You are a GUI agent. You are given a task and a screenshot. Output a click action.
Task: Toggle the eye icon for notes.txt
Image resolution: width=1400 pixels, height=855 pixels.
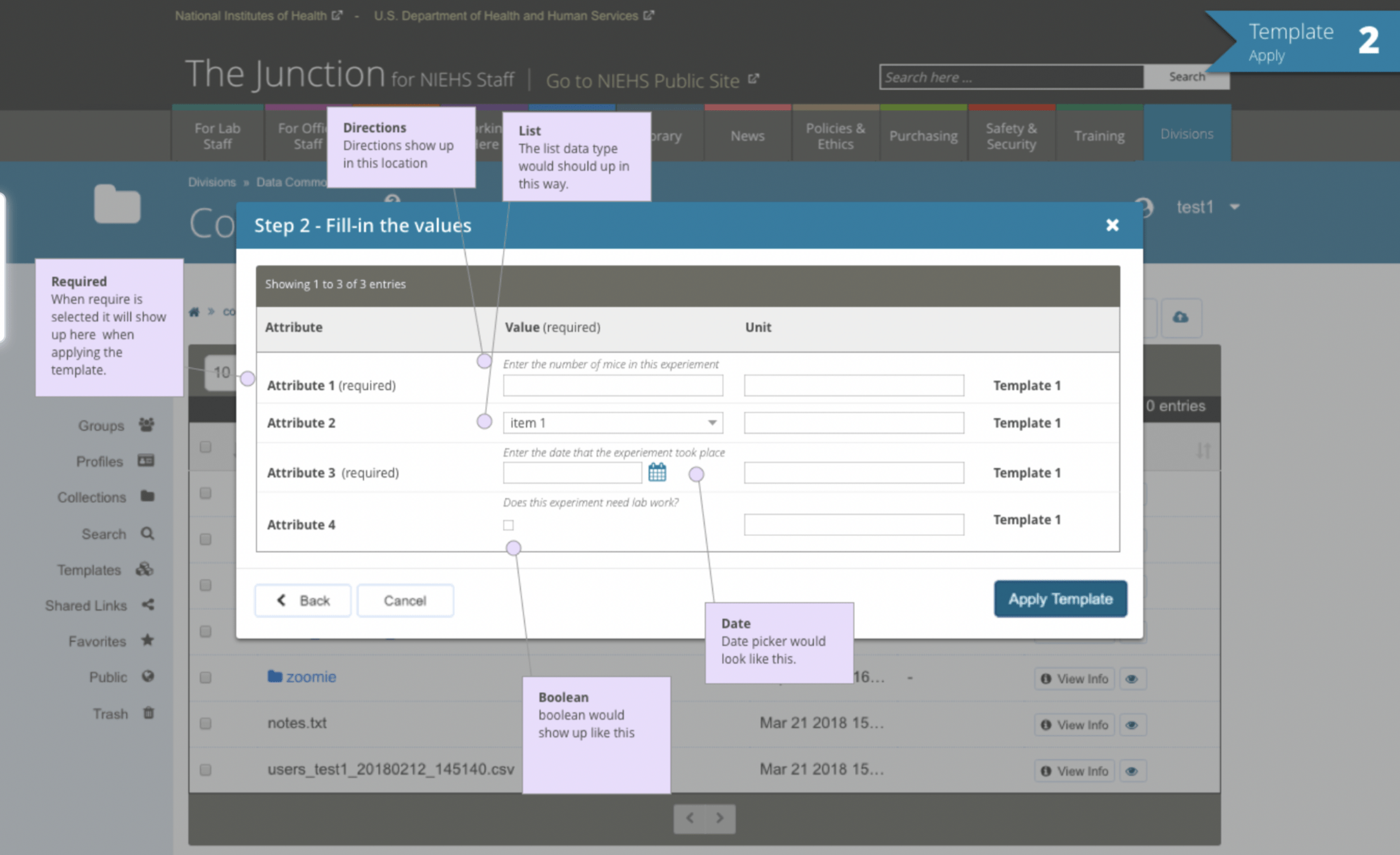click(x=1132, y=725)
